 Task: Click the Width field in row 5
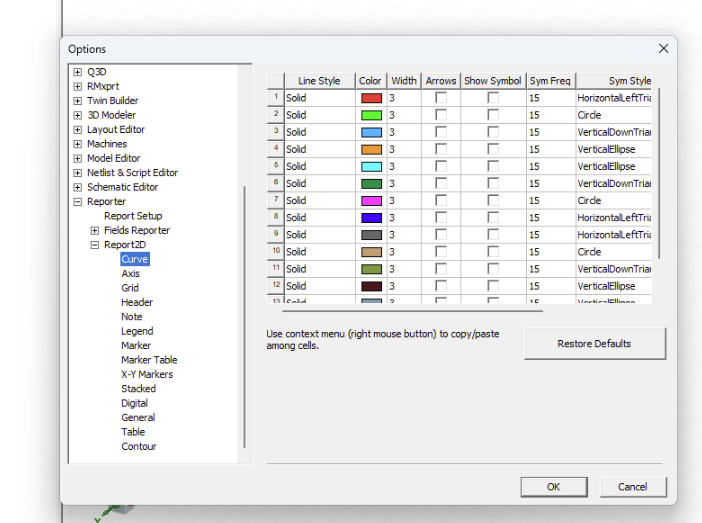(404, 166)
